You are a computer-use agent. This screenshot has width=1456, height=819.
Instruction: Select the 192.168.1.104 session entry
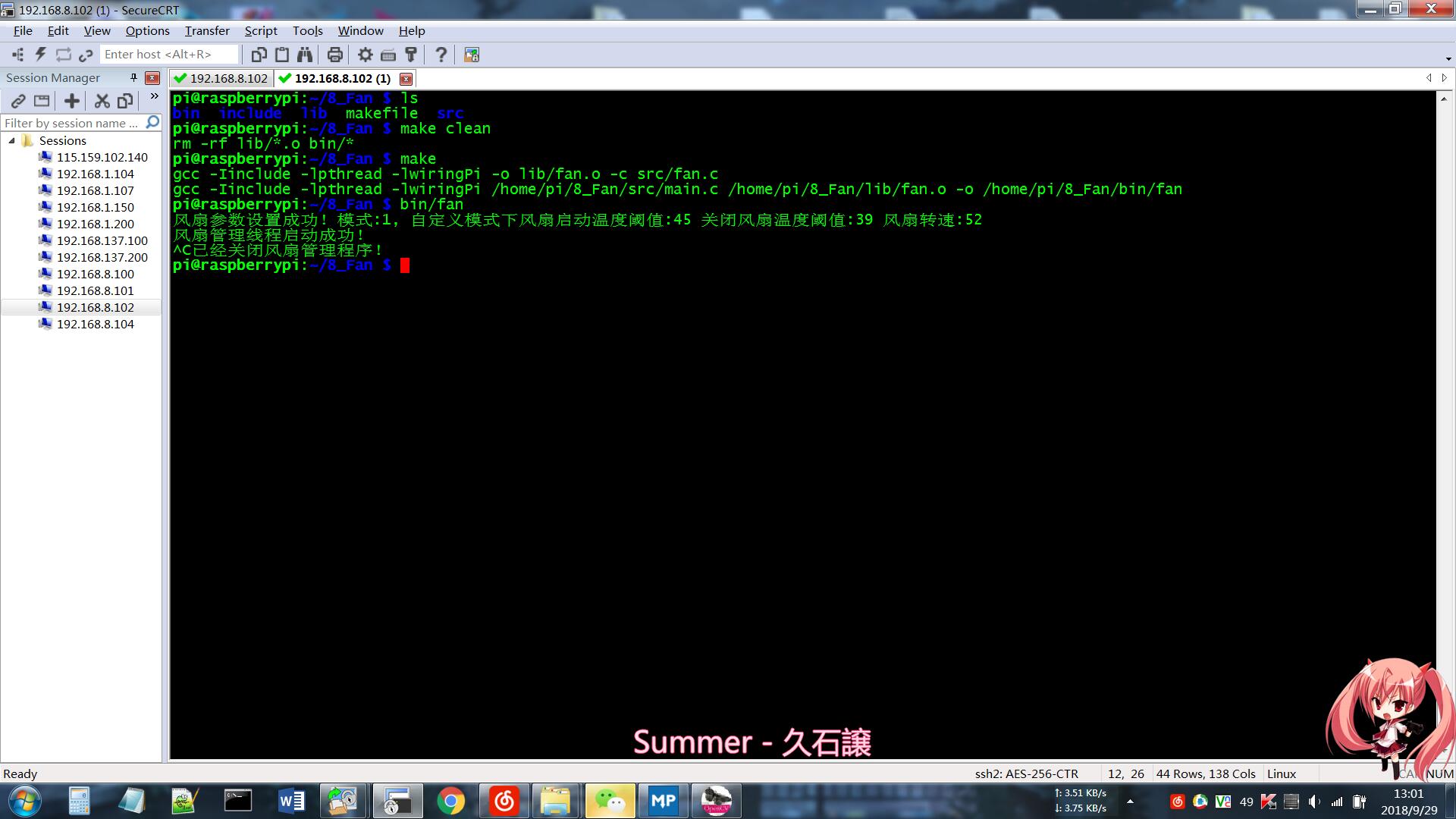(x=95, y=173)
